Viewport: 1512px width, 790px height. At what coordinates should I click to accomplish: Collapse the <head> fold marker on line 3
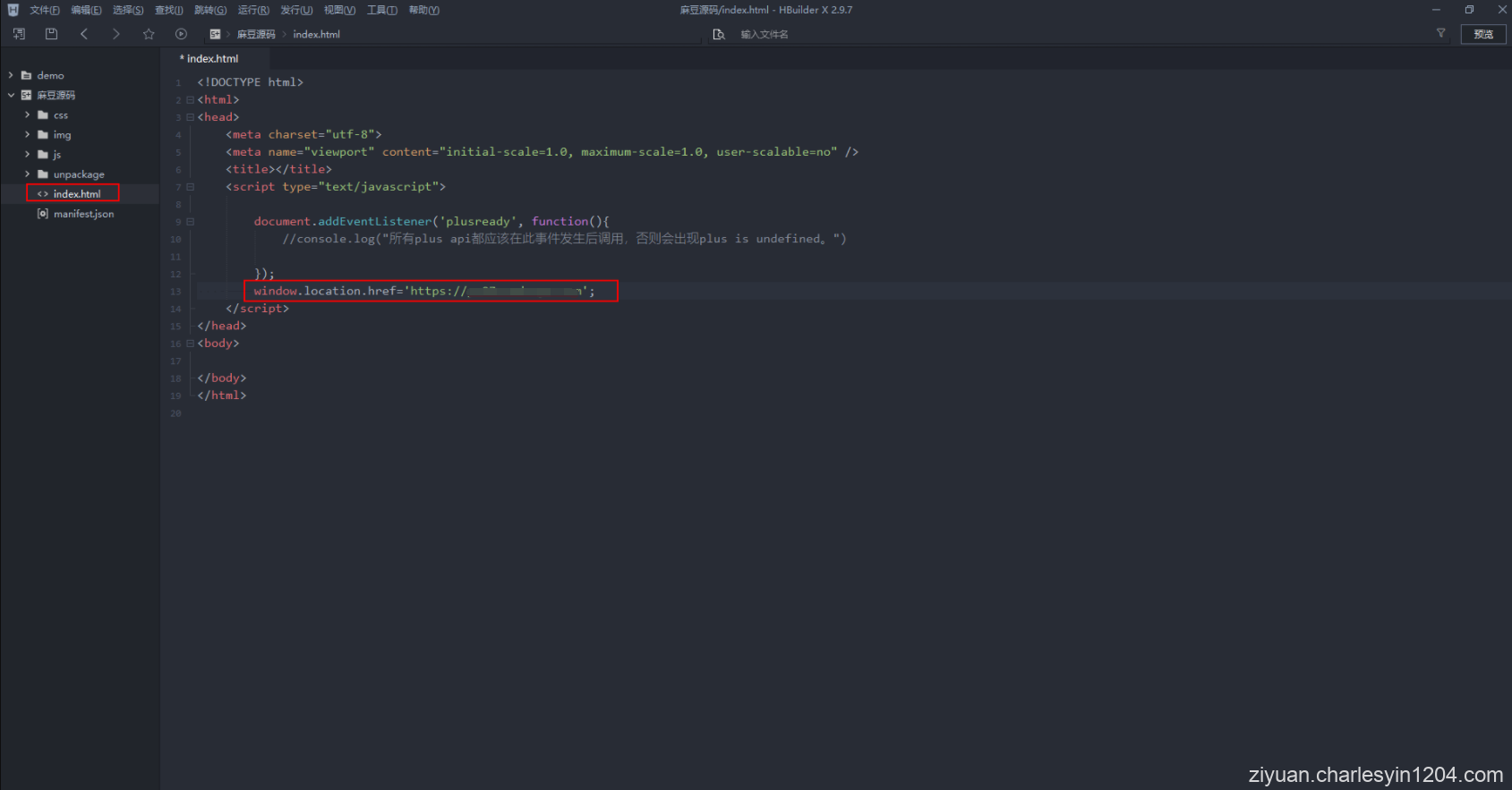pyautogui.click(x=190, y=117)
